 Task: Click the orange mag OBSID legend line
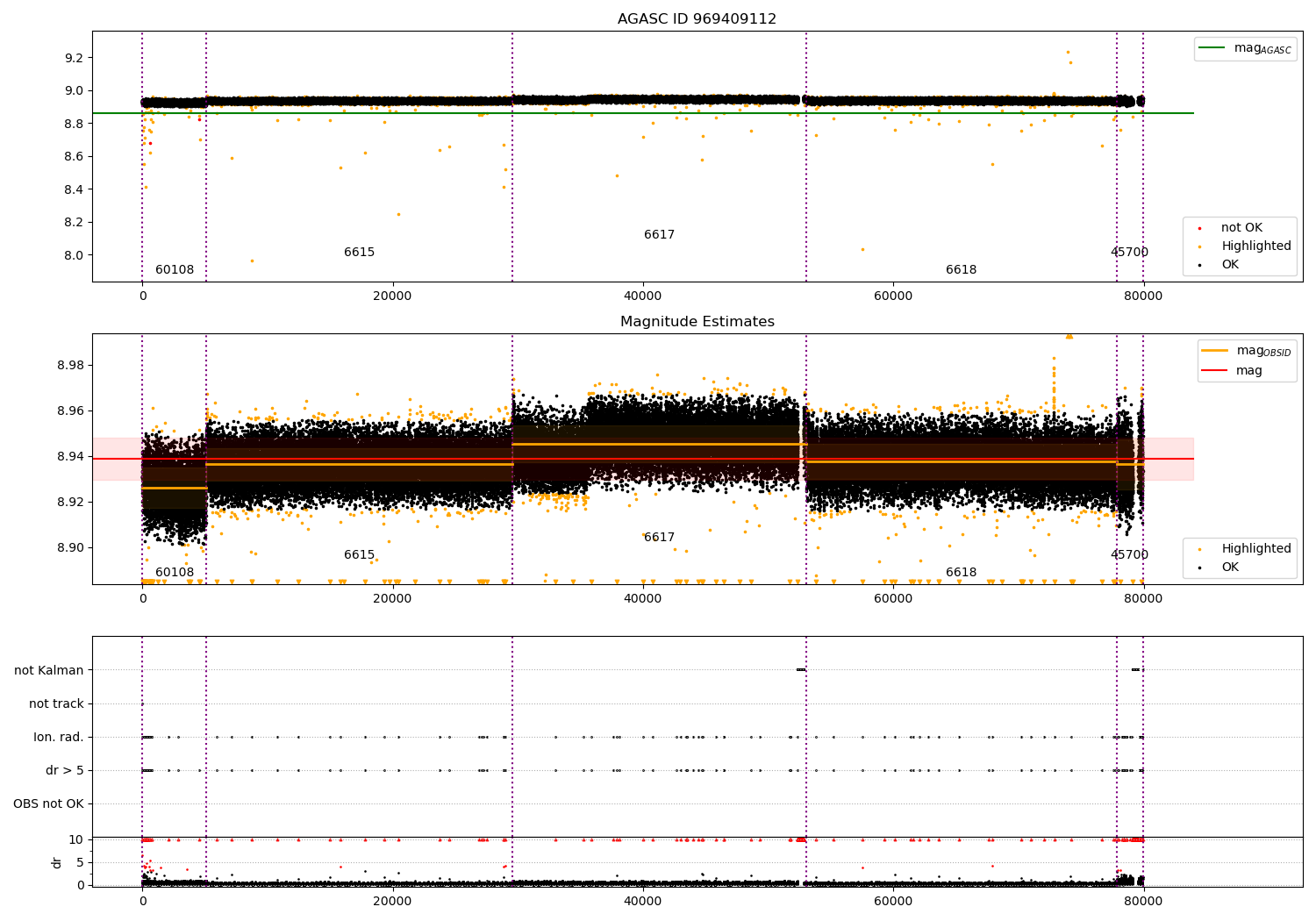point(1215,351)
